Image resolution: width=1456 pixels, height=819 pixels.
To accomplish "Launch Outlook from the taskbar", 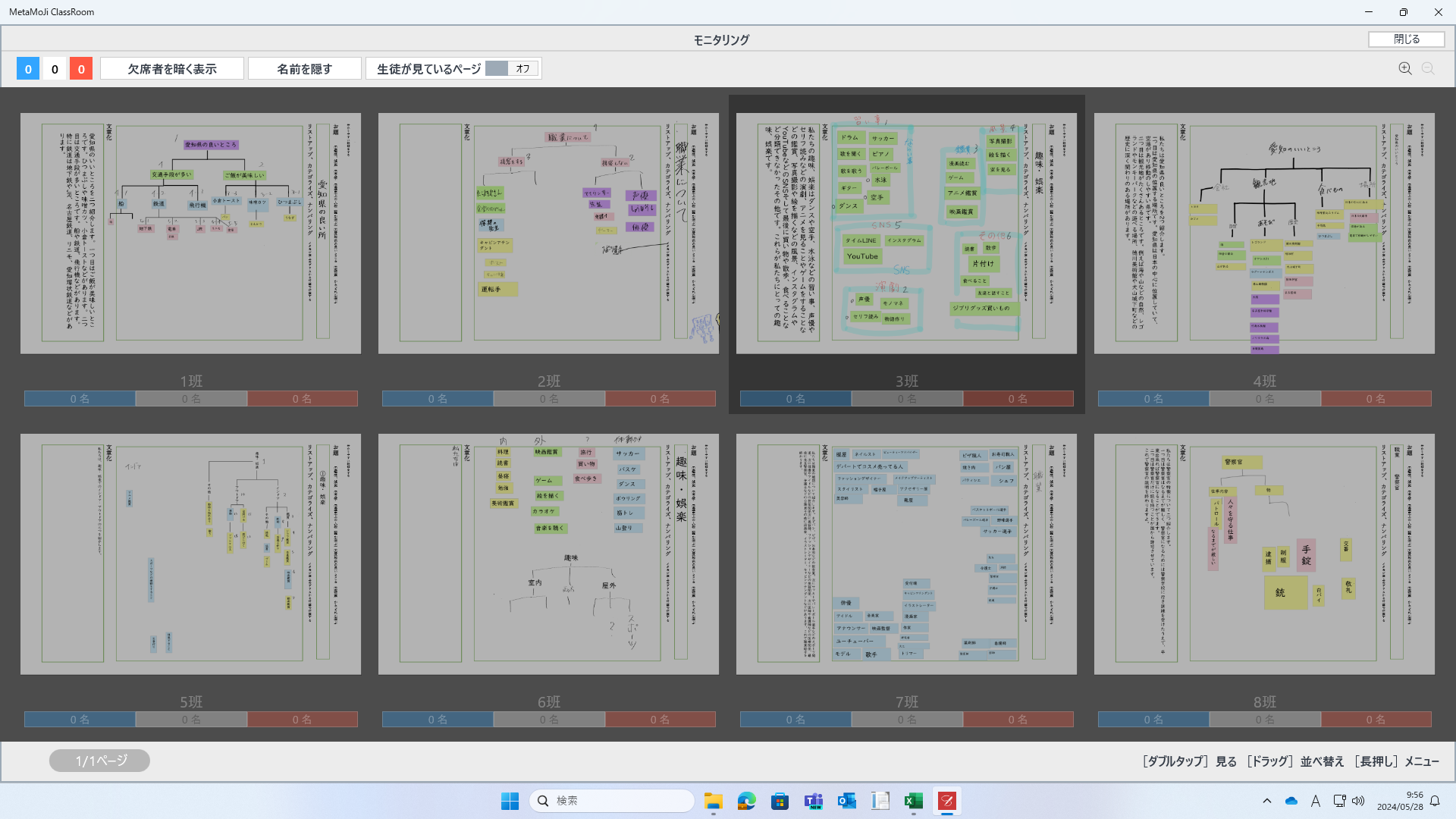I will click(846, 801).
